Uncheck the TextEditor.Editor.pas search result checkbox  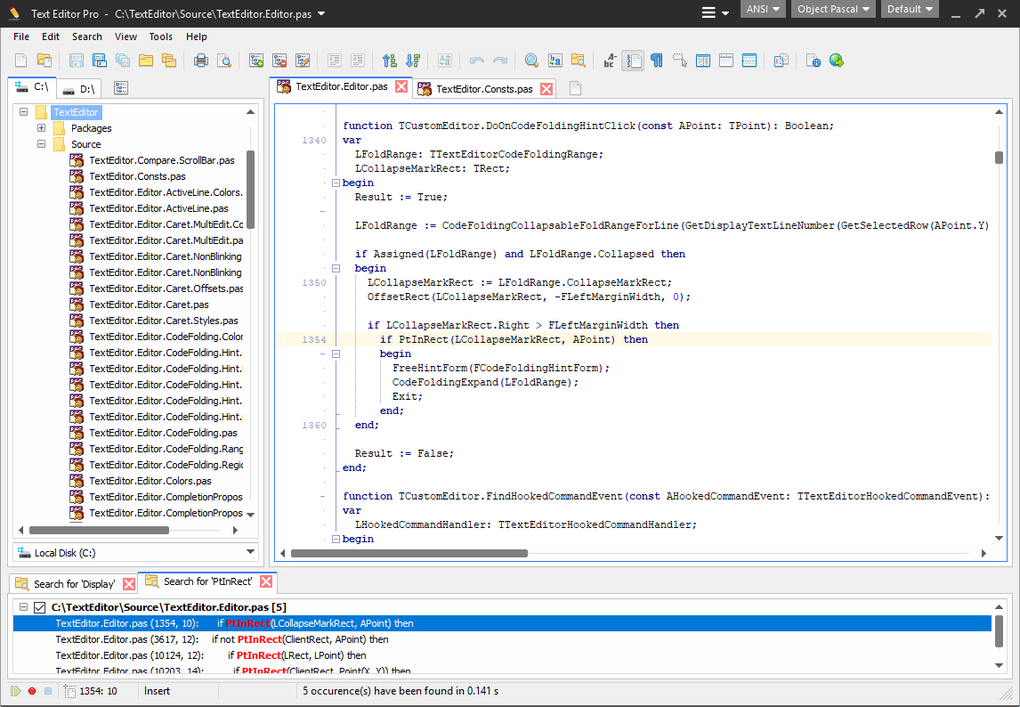pos(40,607)
